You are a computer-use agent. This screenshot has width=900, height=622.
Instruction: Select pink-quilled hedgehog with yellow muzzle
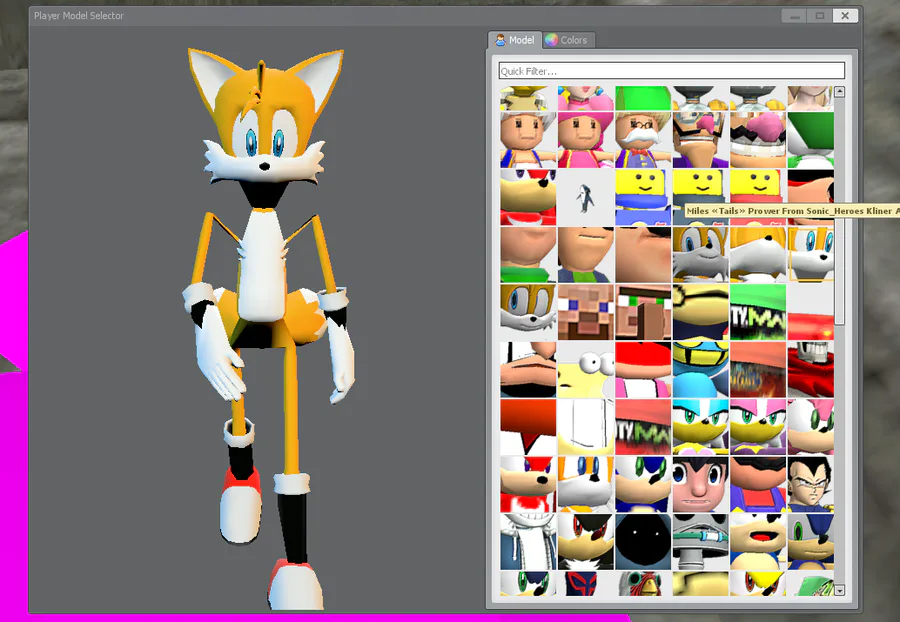tap(758, 426)
